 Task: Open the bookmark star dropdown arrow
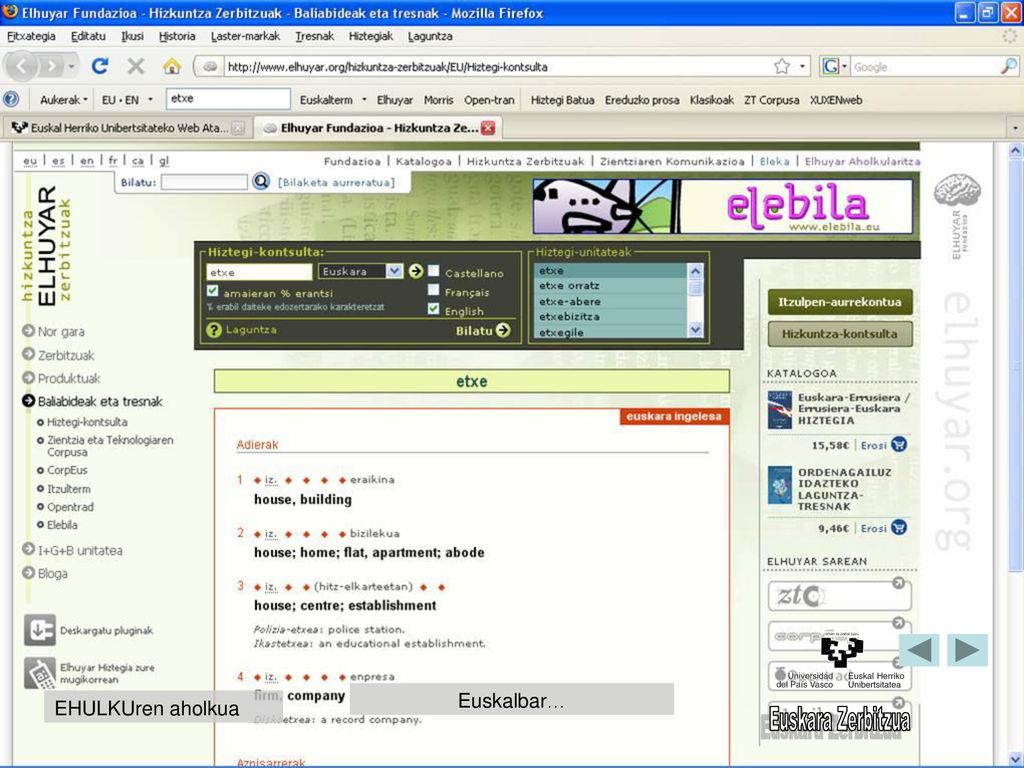point(802,66)
